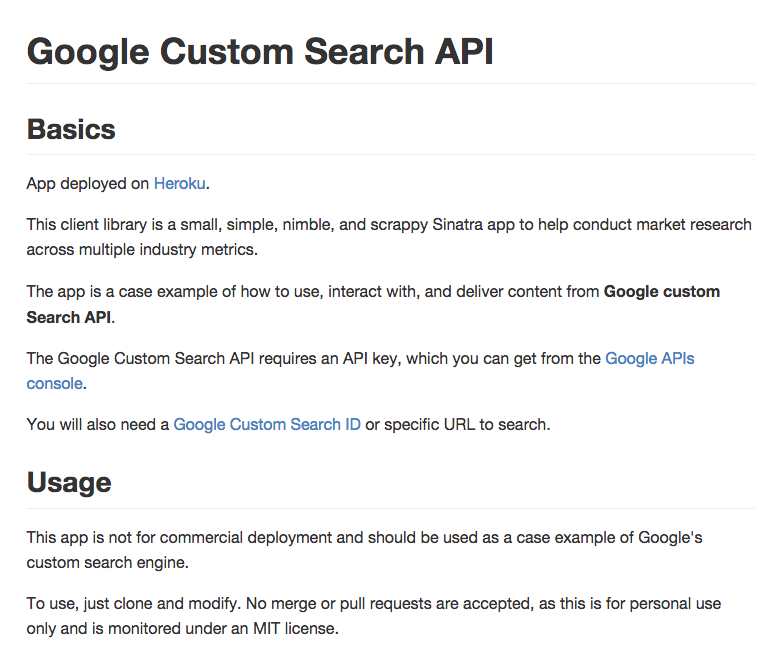This screenshot has width=783, height=662.
Task: Click the 'custom search engine' line
Action: [x=108, y=563]
